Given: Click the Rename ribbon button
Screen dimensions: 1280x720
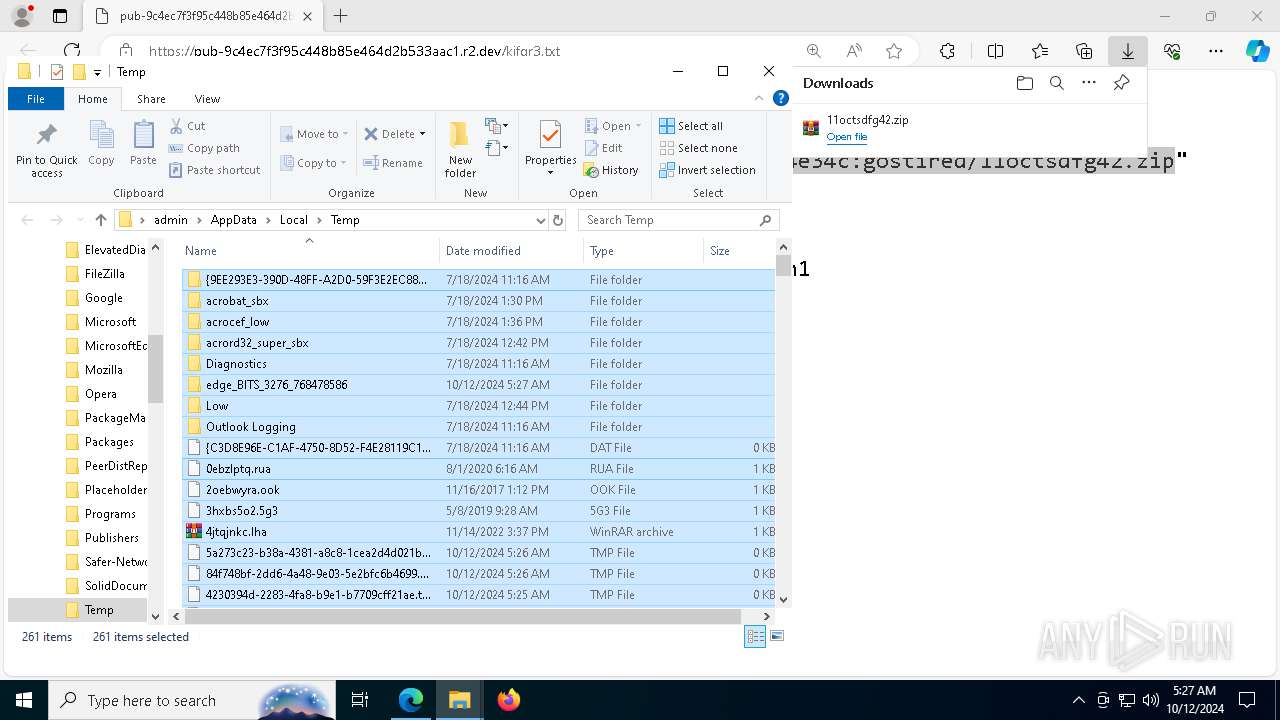Looking at the screenshot, I should point(393,163).
